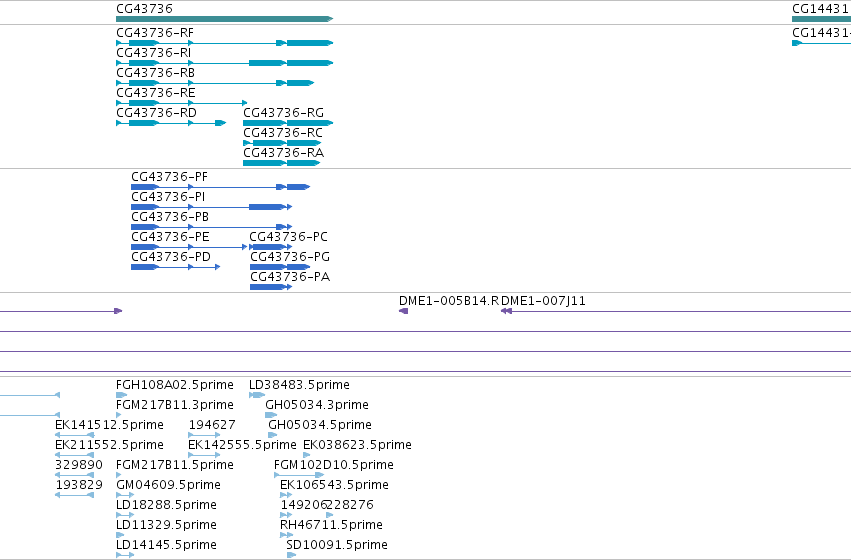
Task: Select the CG43736 gene label
Action: point(144,9)
